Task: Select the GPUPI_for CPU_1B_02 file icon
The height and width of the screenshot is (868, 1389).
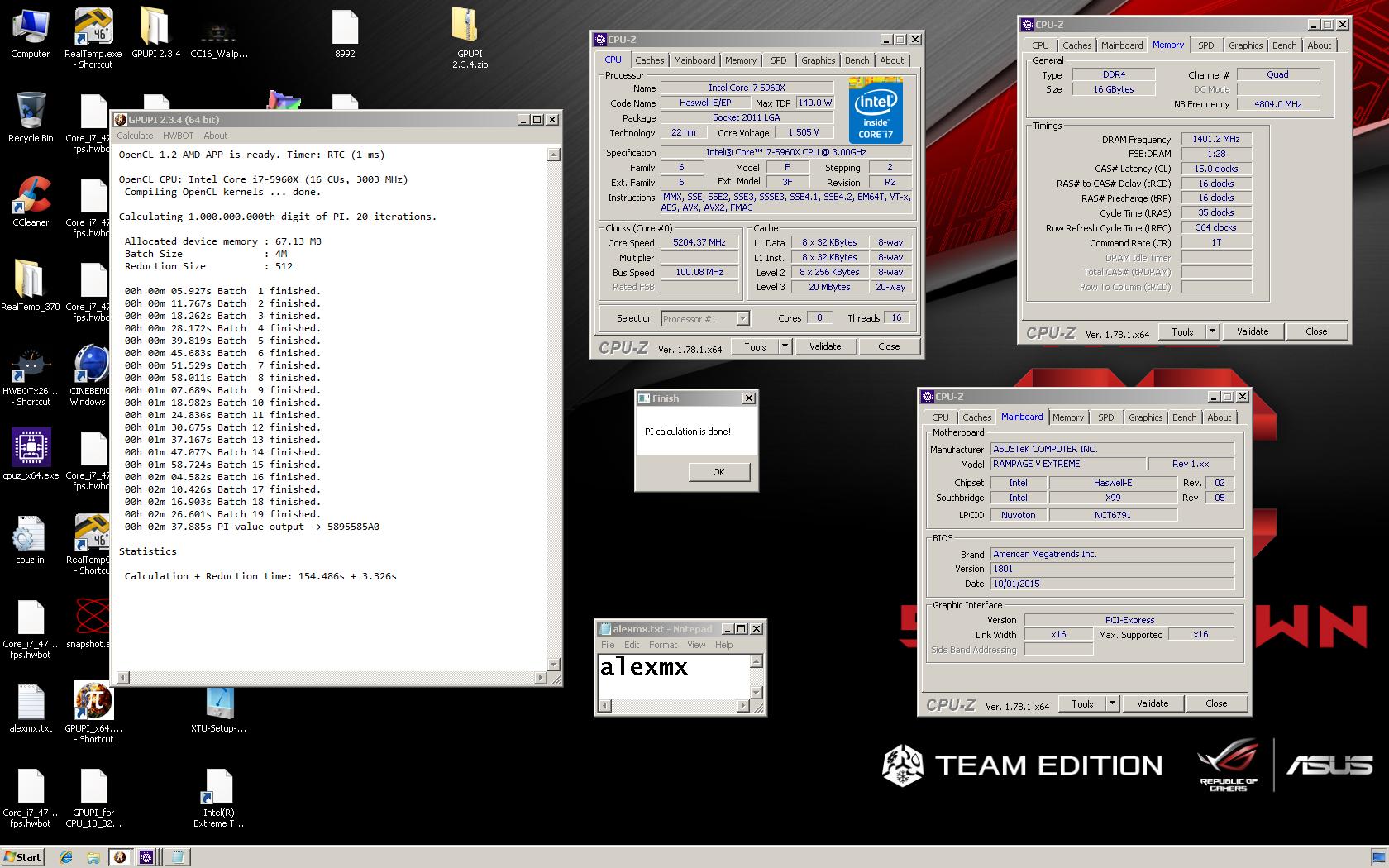Action: tap(93, 799)
